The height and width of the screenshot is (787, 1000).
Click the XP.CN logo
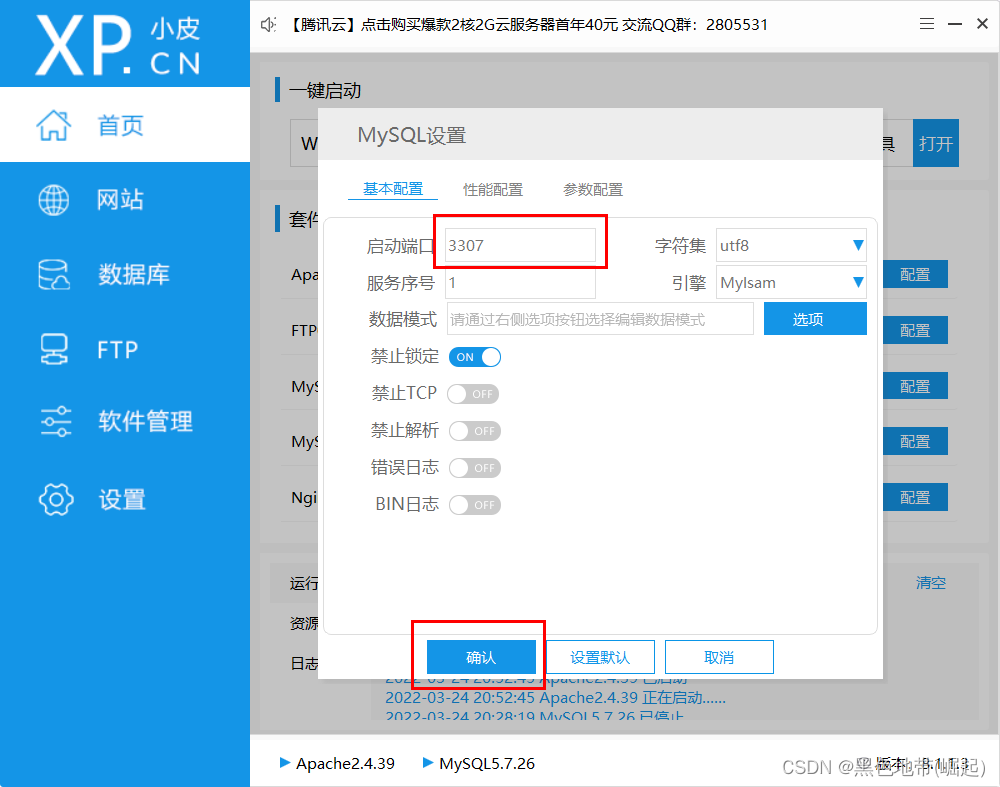point(118,45)
